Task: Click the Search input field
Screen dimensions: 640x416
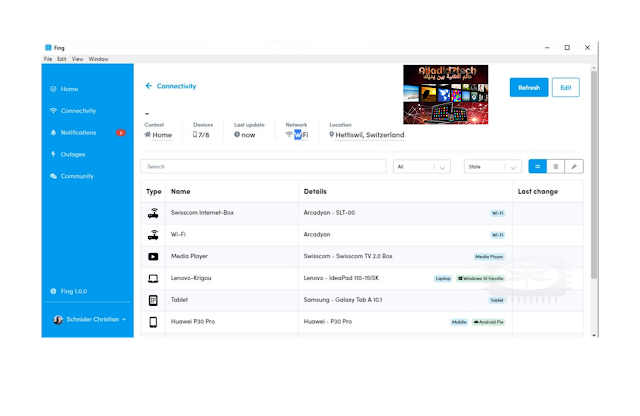Action: [263, 167]
